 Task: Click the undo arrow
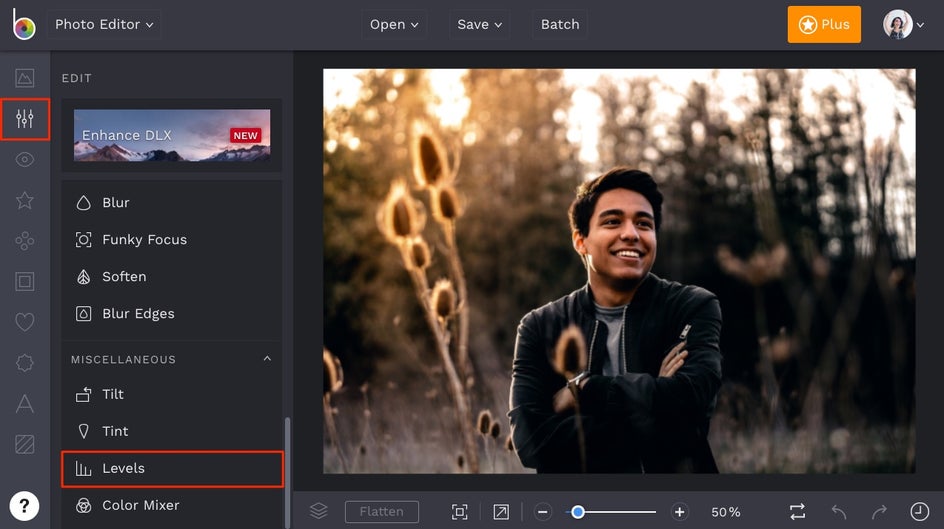click(838, 512)
